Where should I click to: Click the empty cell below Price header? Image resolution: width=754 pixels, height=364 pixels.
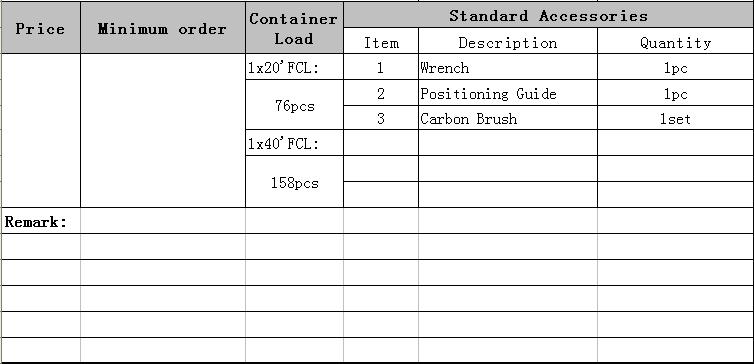[40, 130]
